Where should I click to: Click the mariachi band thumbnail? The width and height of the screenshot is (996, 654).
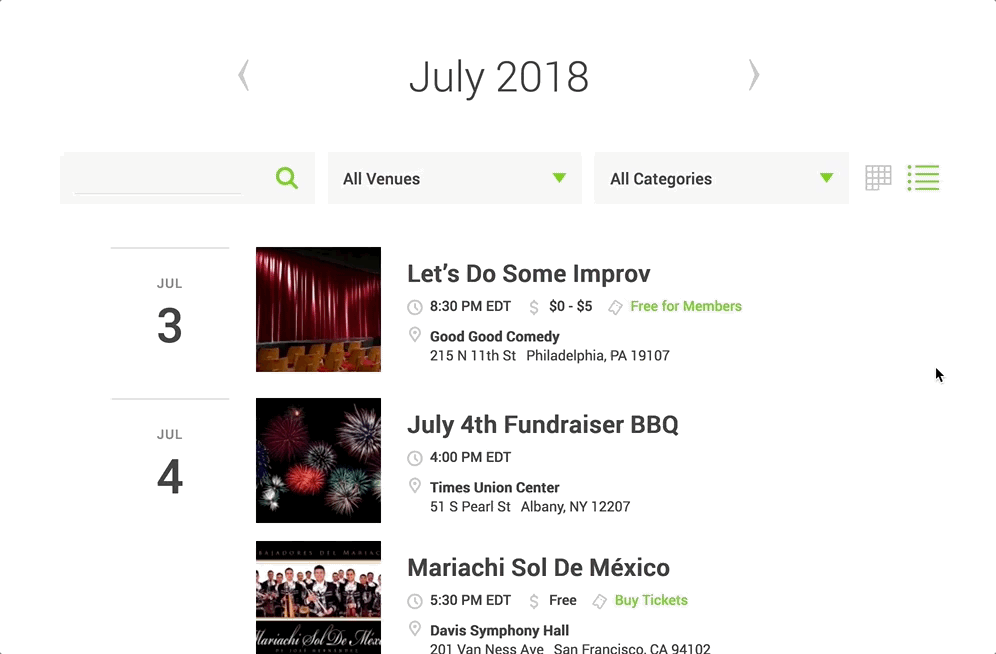tap(318, 598)
